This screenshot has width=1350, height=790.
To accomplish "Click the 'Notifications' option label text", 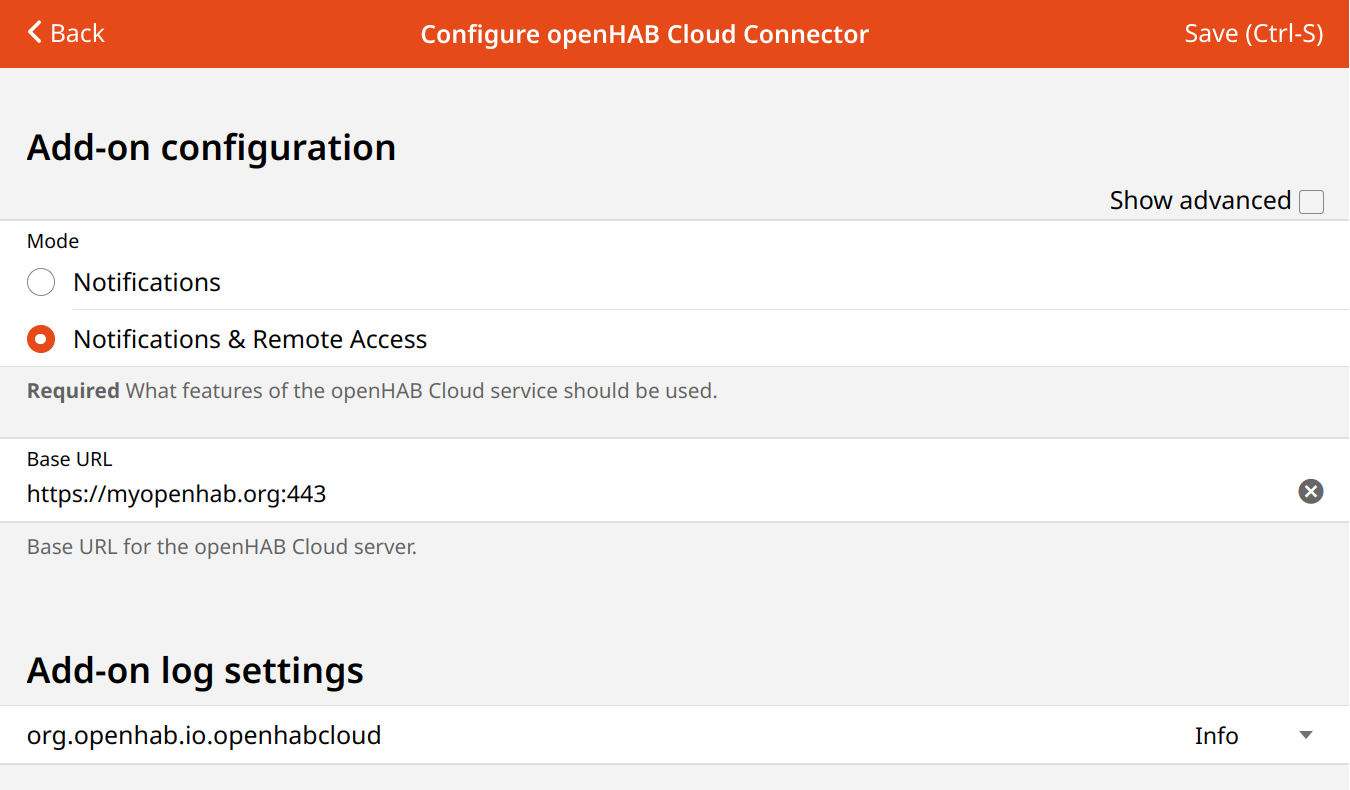I will [x=147, y=282].
